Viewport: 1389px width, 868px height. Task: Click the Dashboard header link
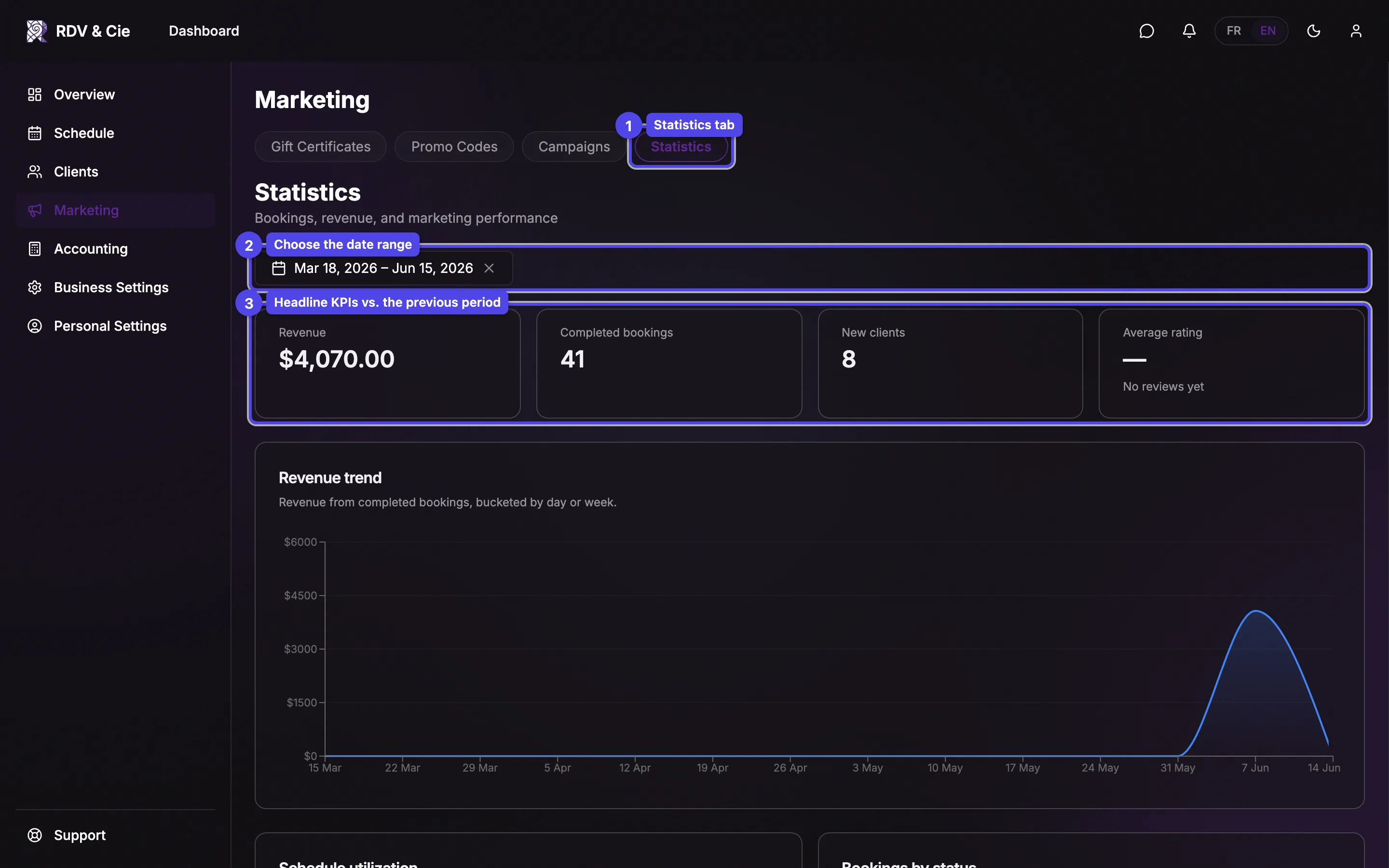[204, 31]
